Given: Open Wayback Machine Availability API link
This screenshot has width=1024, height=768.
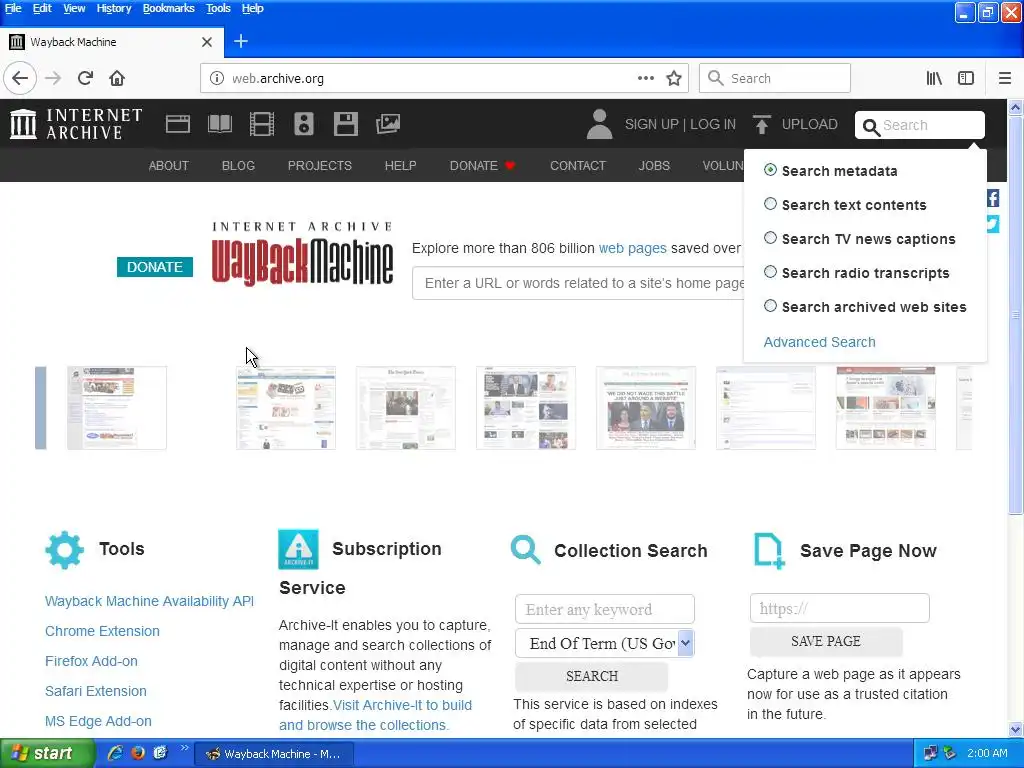Looking at the screenshot, I should point(150,601).
